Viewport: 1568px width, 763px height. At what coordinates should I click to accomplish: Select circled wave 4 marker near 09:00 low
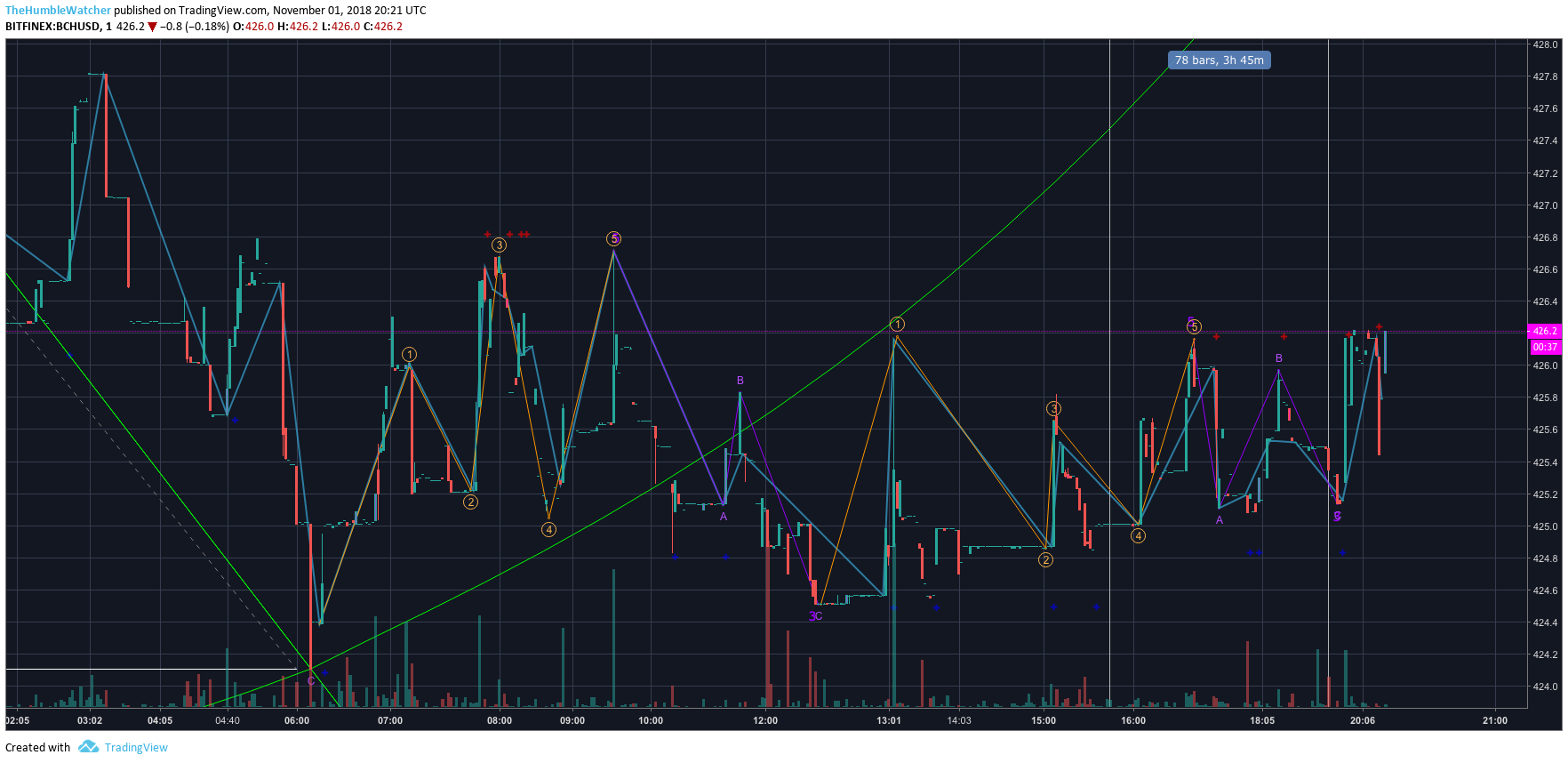pyautogui.click(x=549, y=530)
